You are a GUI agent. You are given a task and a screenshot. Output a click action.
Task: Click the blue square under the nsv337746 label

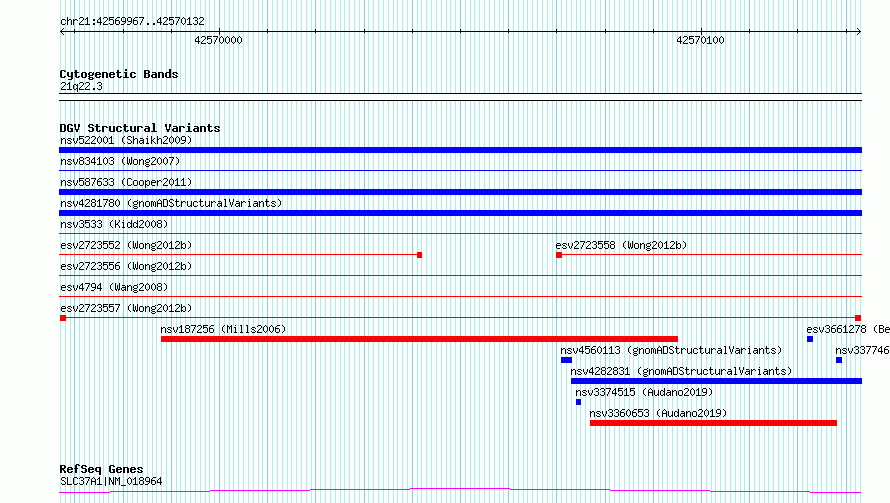point(839,360)
